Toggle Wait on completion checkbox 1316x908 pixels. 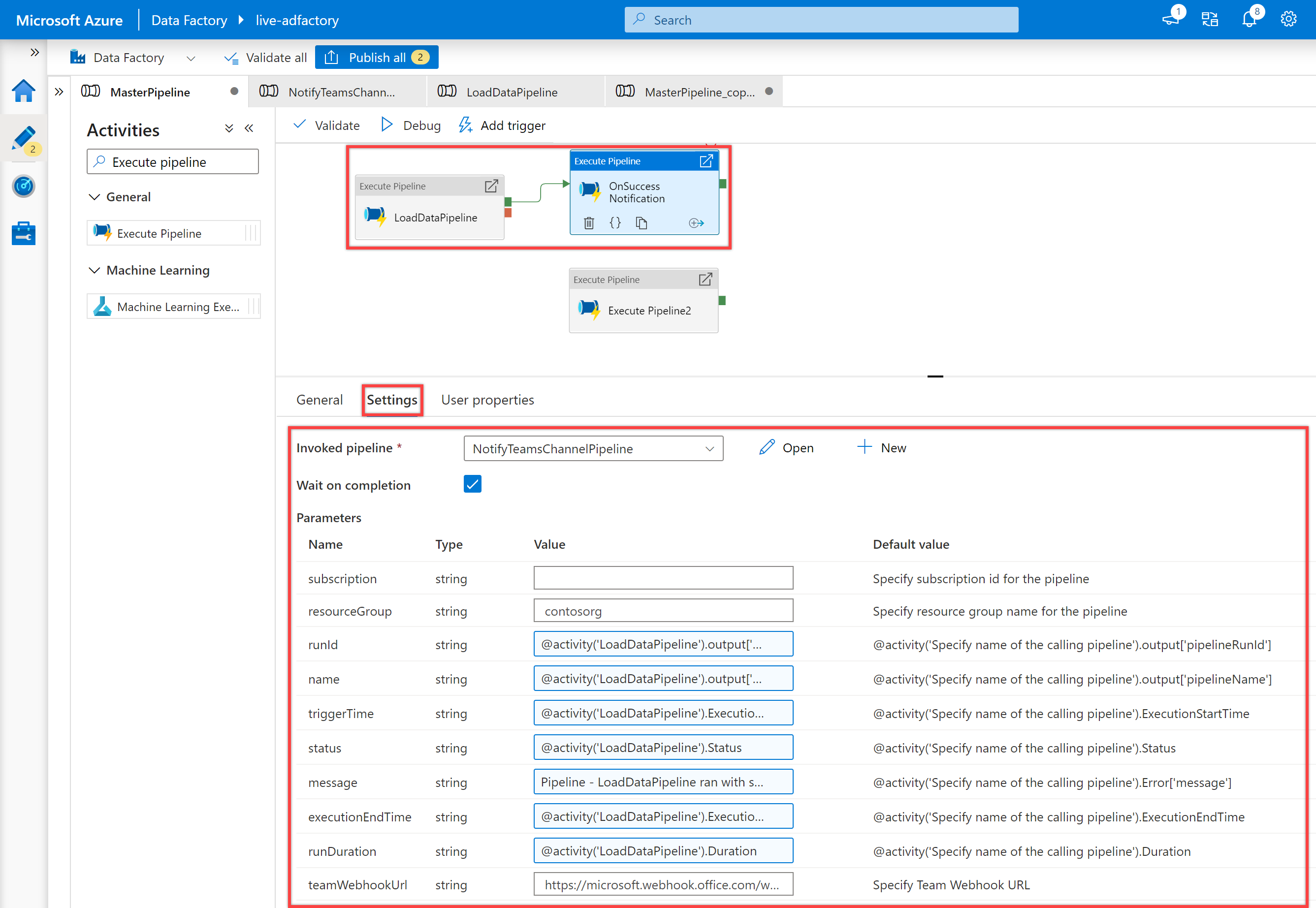(x=472, y=484)
